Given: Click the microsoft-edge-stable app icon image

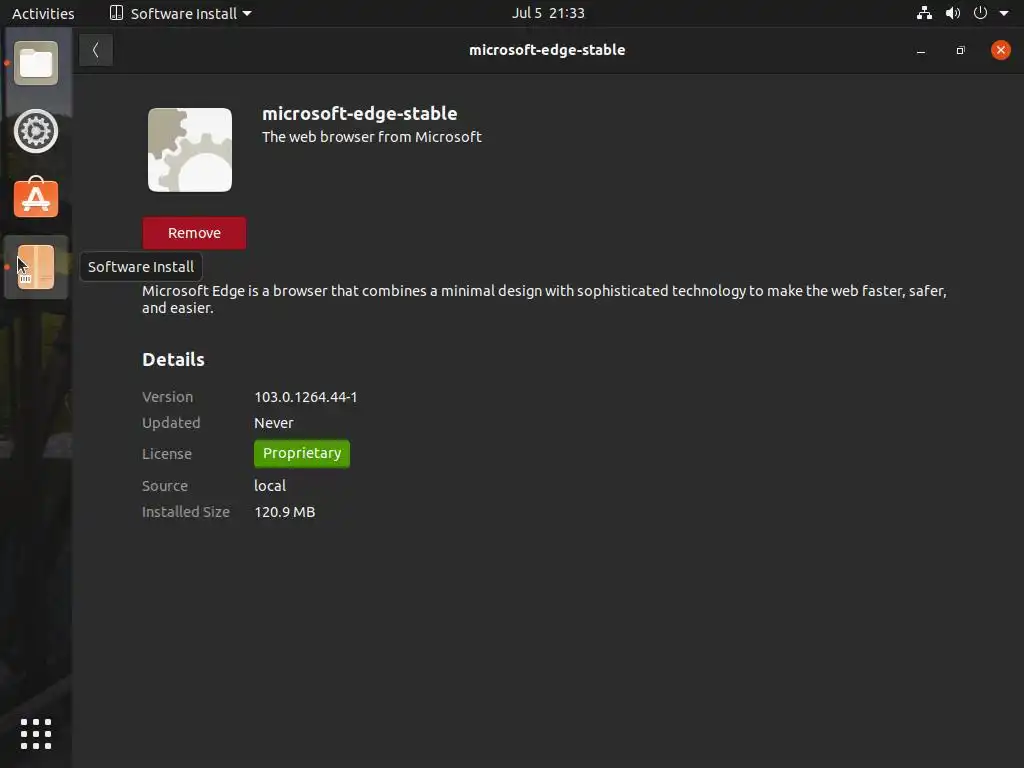Looking at the screenshot, I should 190,150.
